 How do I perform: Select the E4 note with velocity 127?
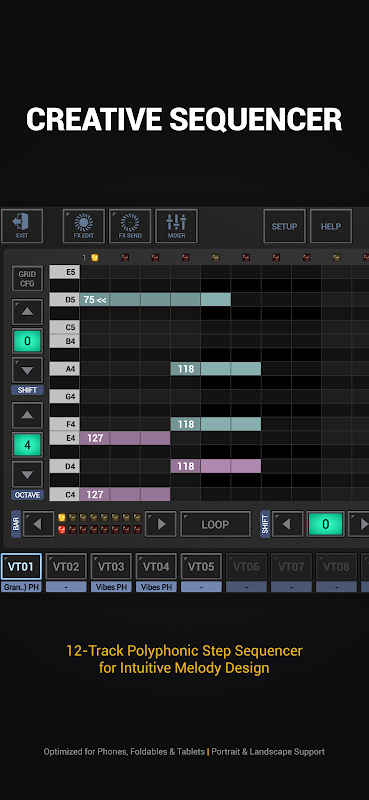tap(125, 438)
